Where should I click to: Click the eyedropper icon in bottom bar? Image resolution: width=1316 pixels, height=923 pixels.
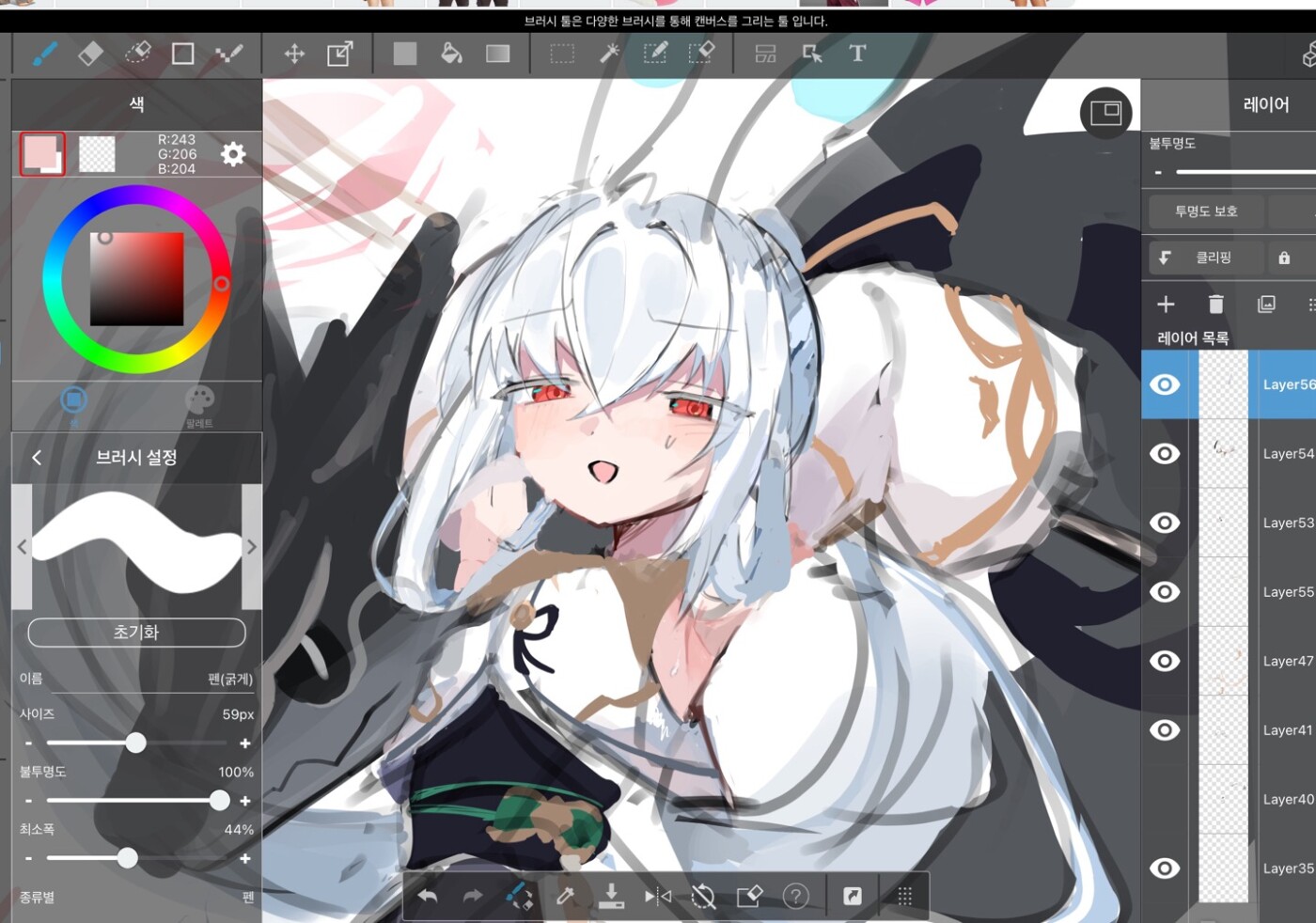coord(565,896)
